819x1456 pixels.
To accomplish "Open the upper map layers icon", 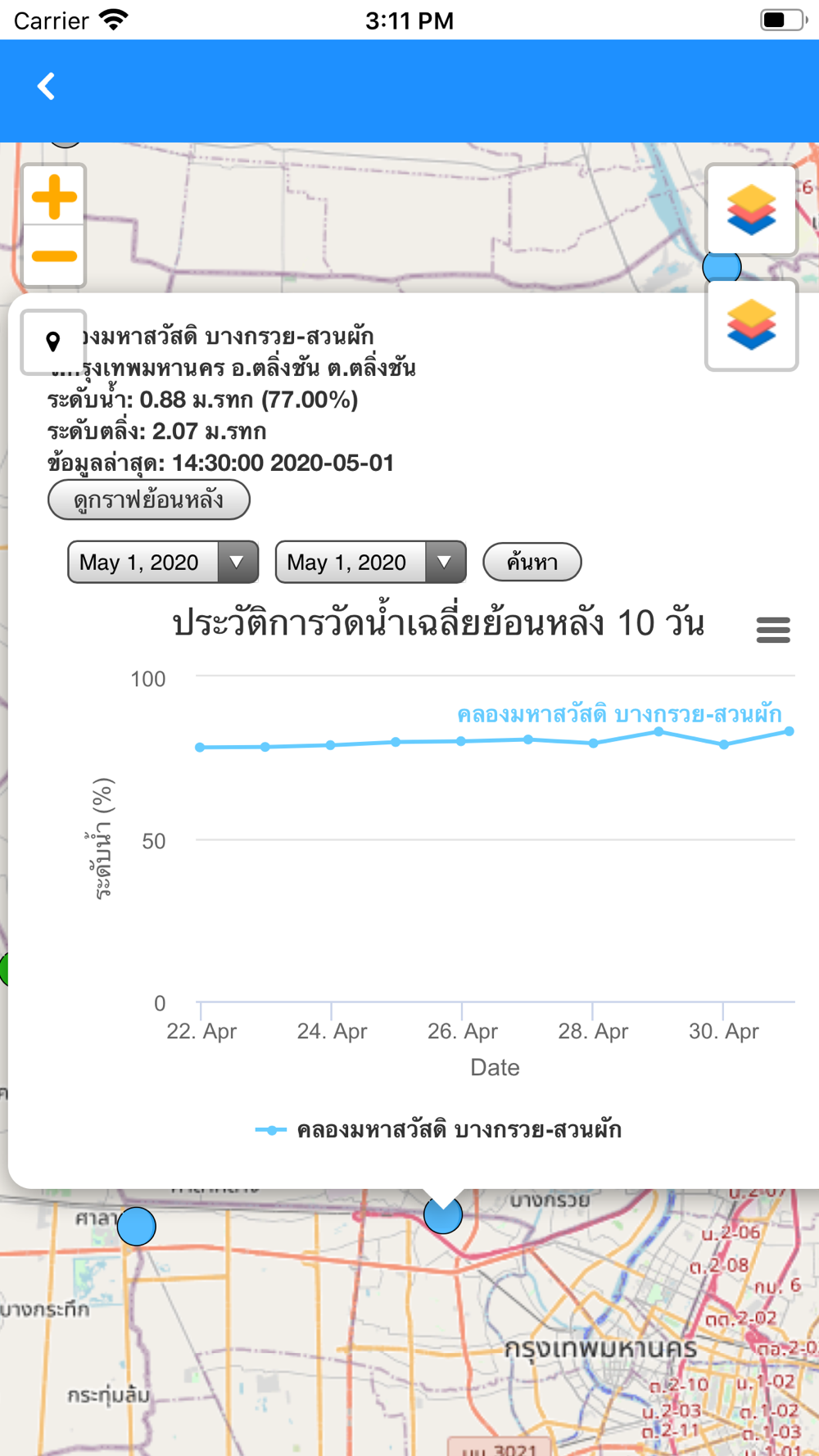I will pyautogui.click(x=751, y=210).
